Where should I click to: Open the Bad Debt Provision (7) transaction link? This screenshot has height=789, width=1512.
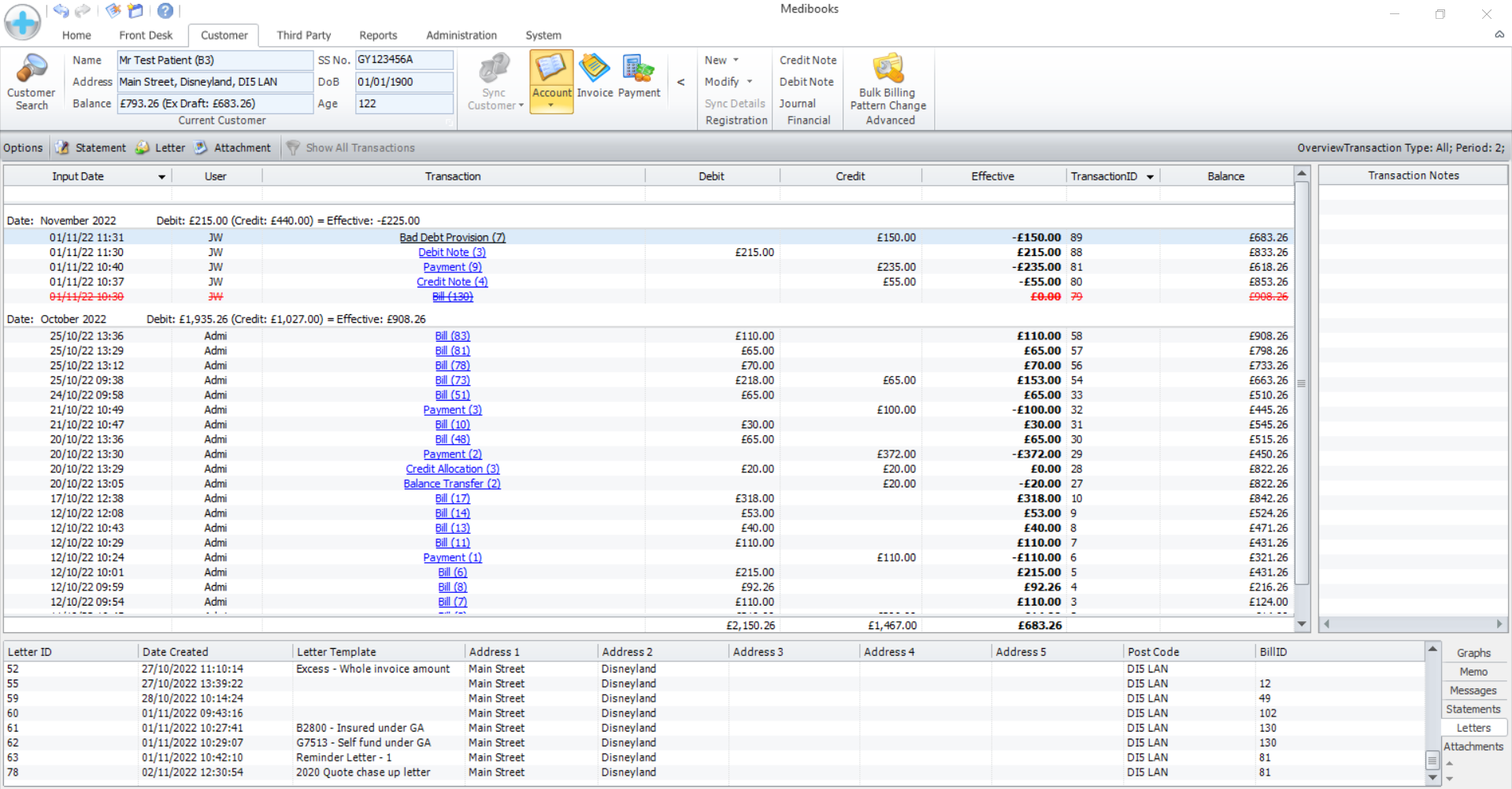point(452,238)
